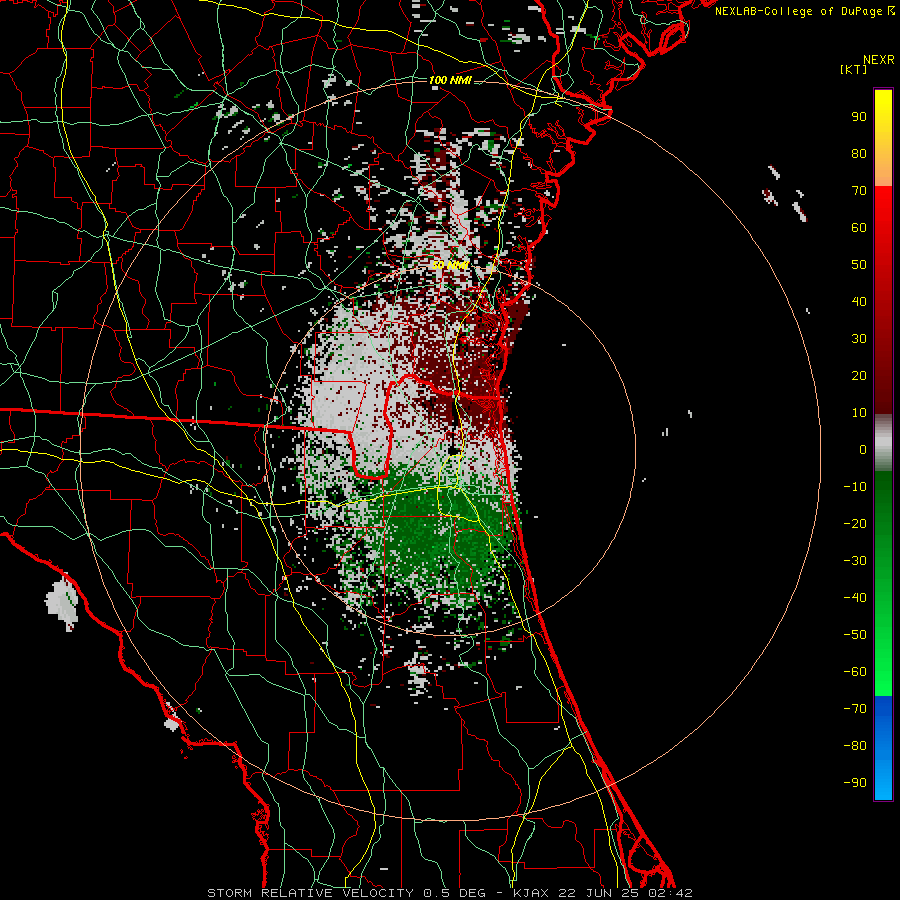Click the 70 value on the color scale
The height and width of the screenshot is (900, 900).
tap(859, 191)
